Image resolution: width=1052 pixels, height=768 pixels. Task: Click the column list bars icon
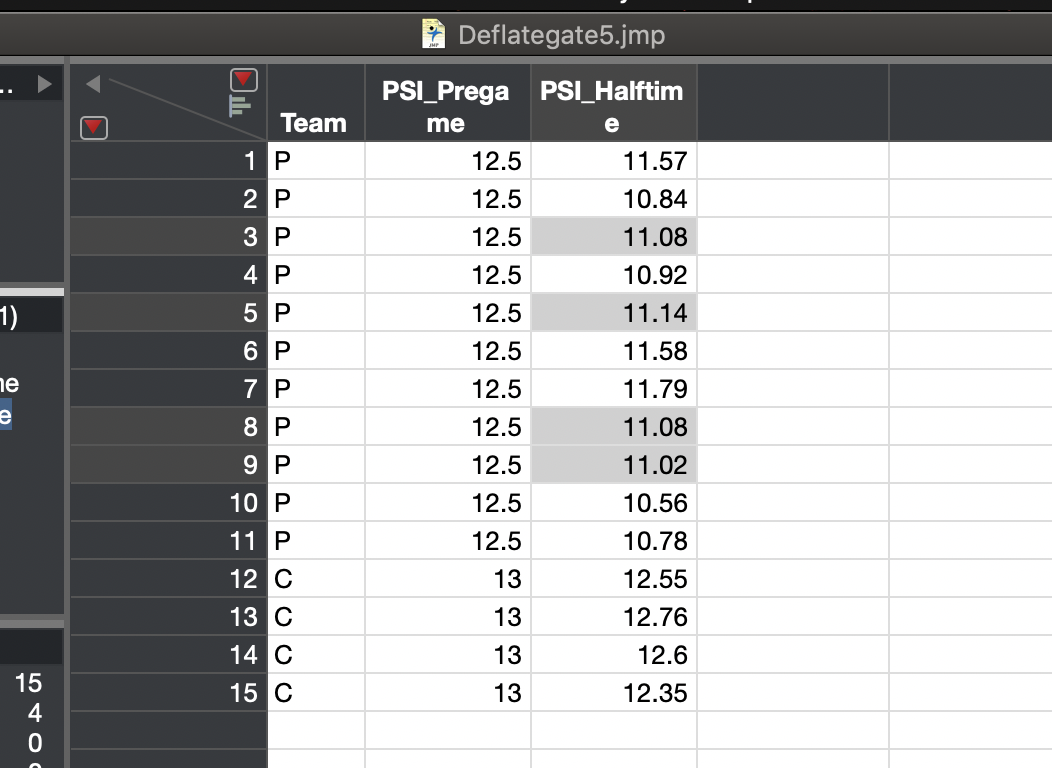coord(241,103)
